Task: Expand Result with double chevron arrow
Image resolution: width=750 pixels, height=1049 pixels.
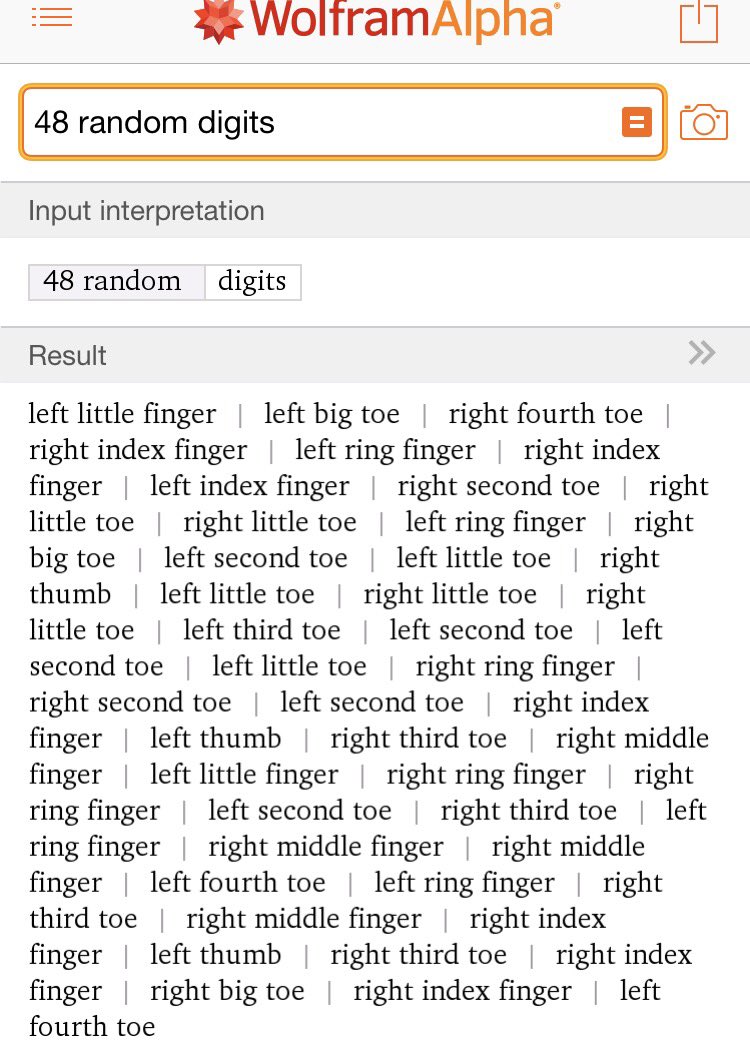Action: 702,353
